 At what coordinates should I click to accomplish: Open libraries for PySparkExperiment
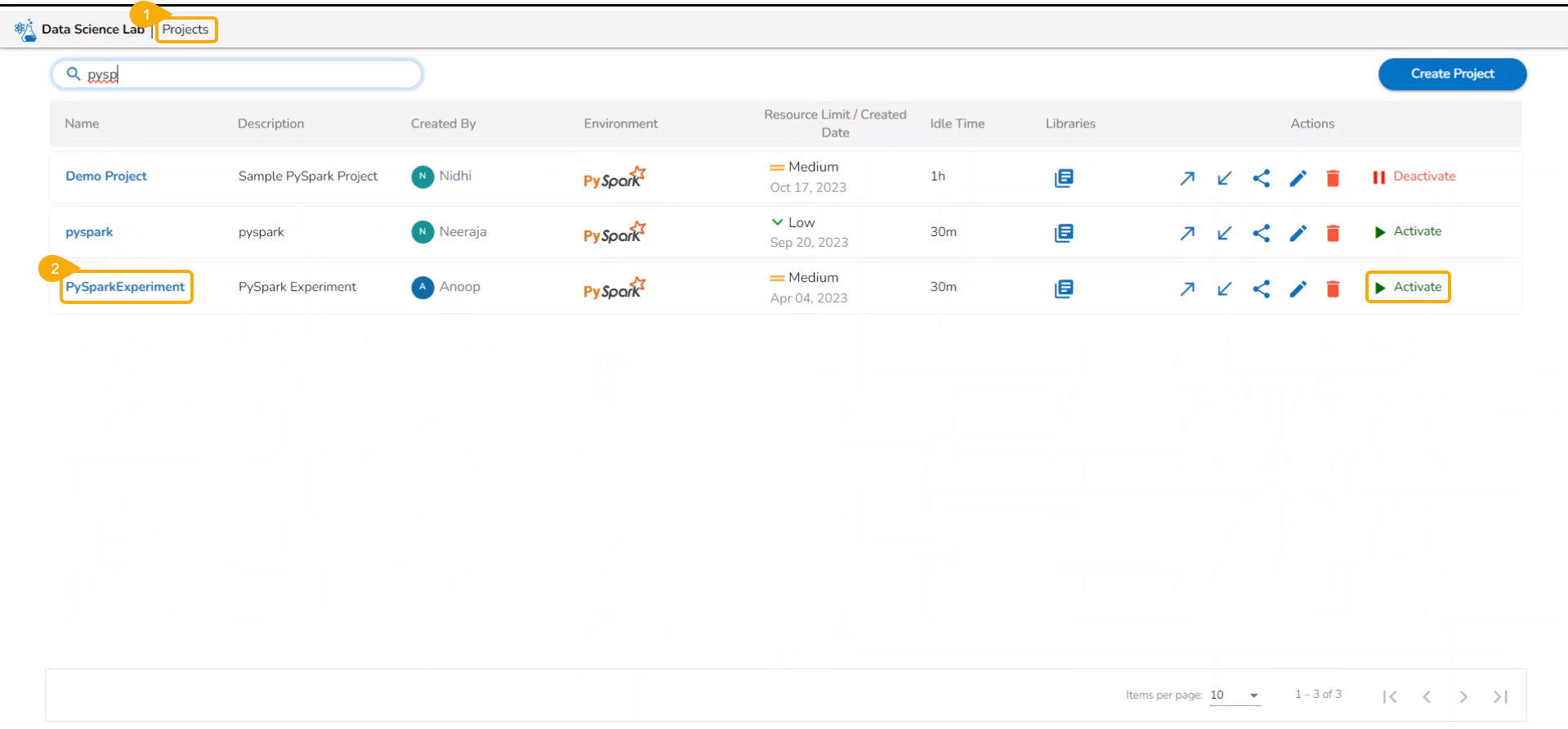pos(1064,288)
